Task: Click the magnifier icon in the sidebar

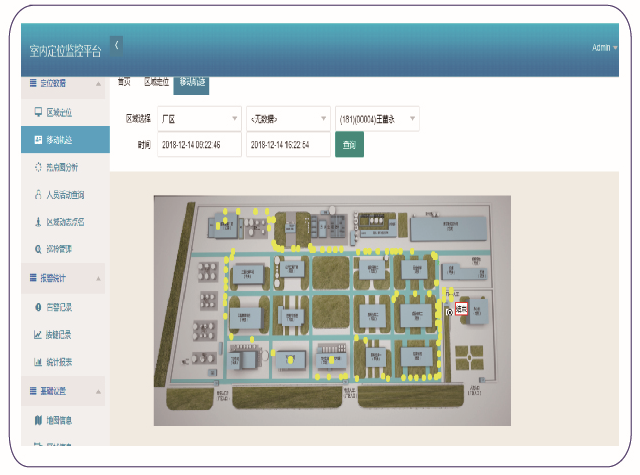Action: pyautogui.click(x=38, y=248)
